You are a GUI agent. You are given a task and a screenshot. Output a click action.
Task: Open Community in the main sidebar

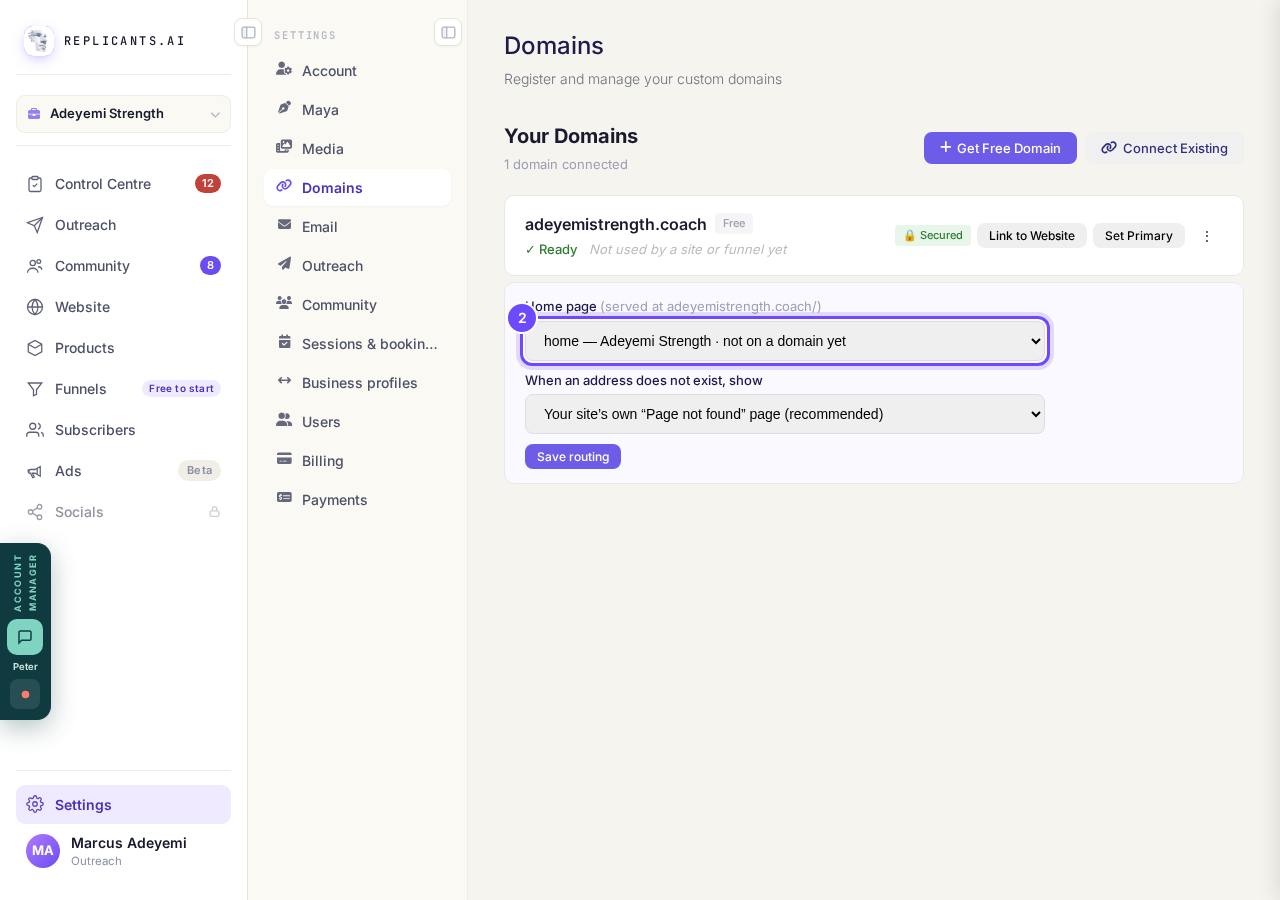tap(123, 266)
